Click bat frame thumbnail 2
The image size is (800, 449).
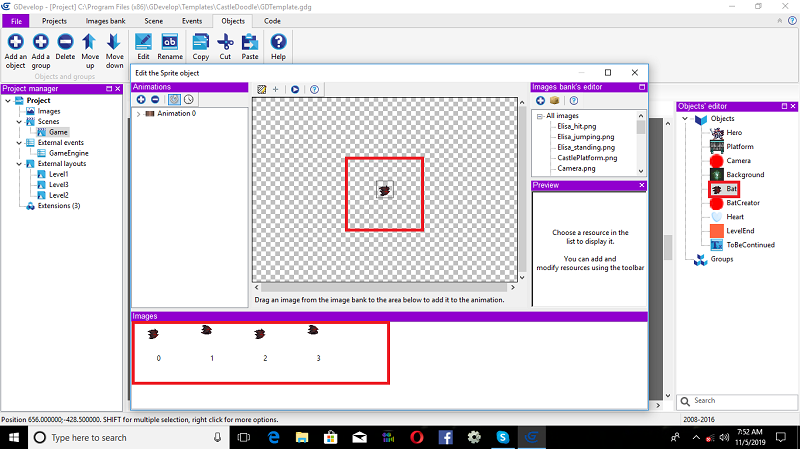pos(260,334)
